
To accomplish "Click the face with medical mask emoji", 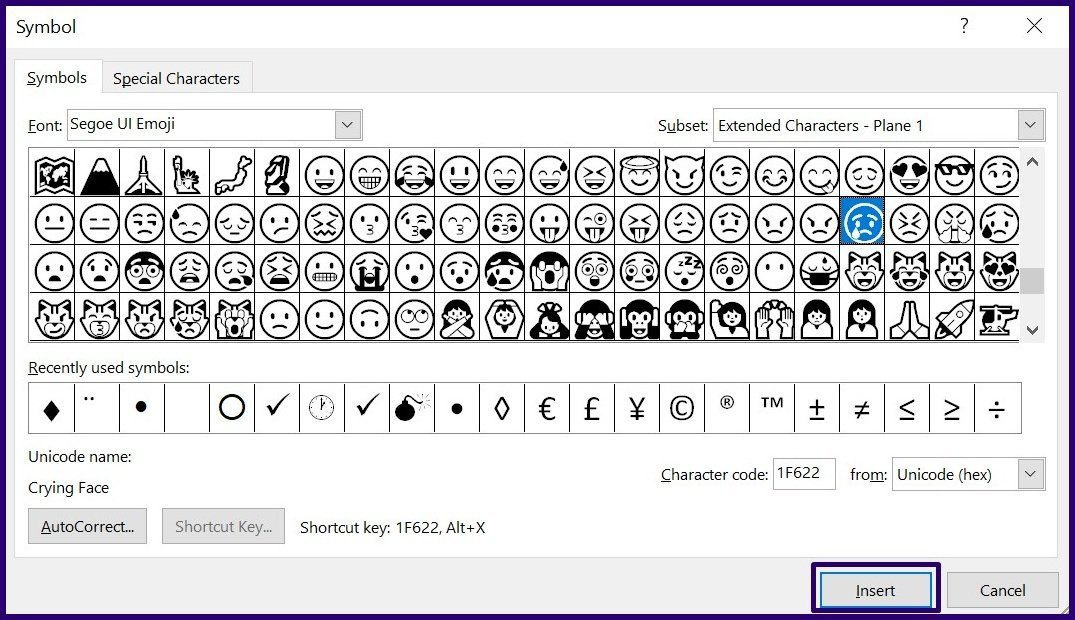I will tap(818, 270).
